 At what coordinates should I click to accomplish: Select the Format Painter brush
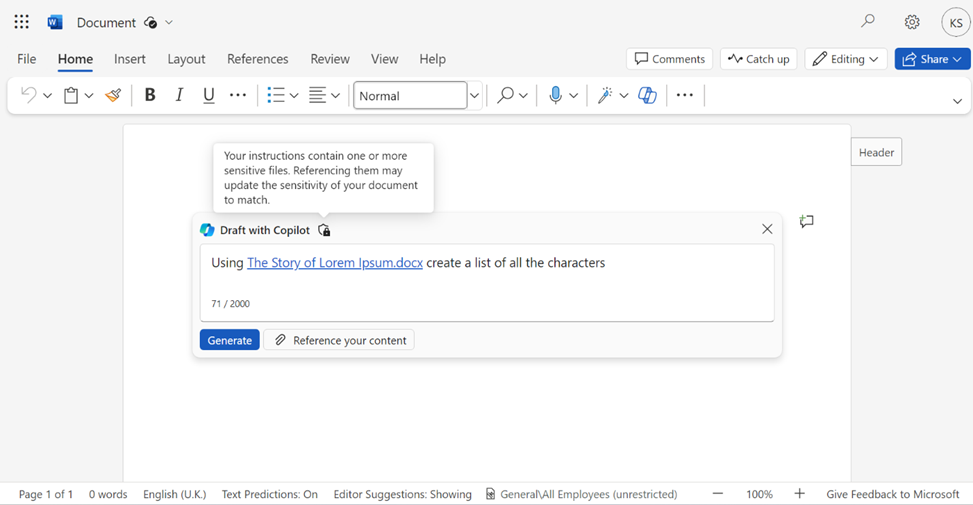pyautogui.click(x=113, y=95)
